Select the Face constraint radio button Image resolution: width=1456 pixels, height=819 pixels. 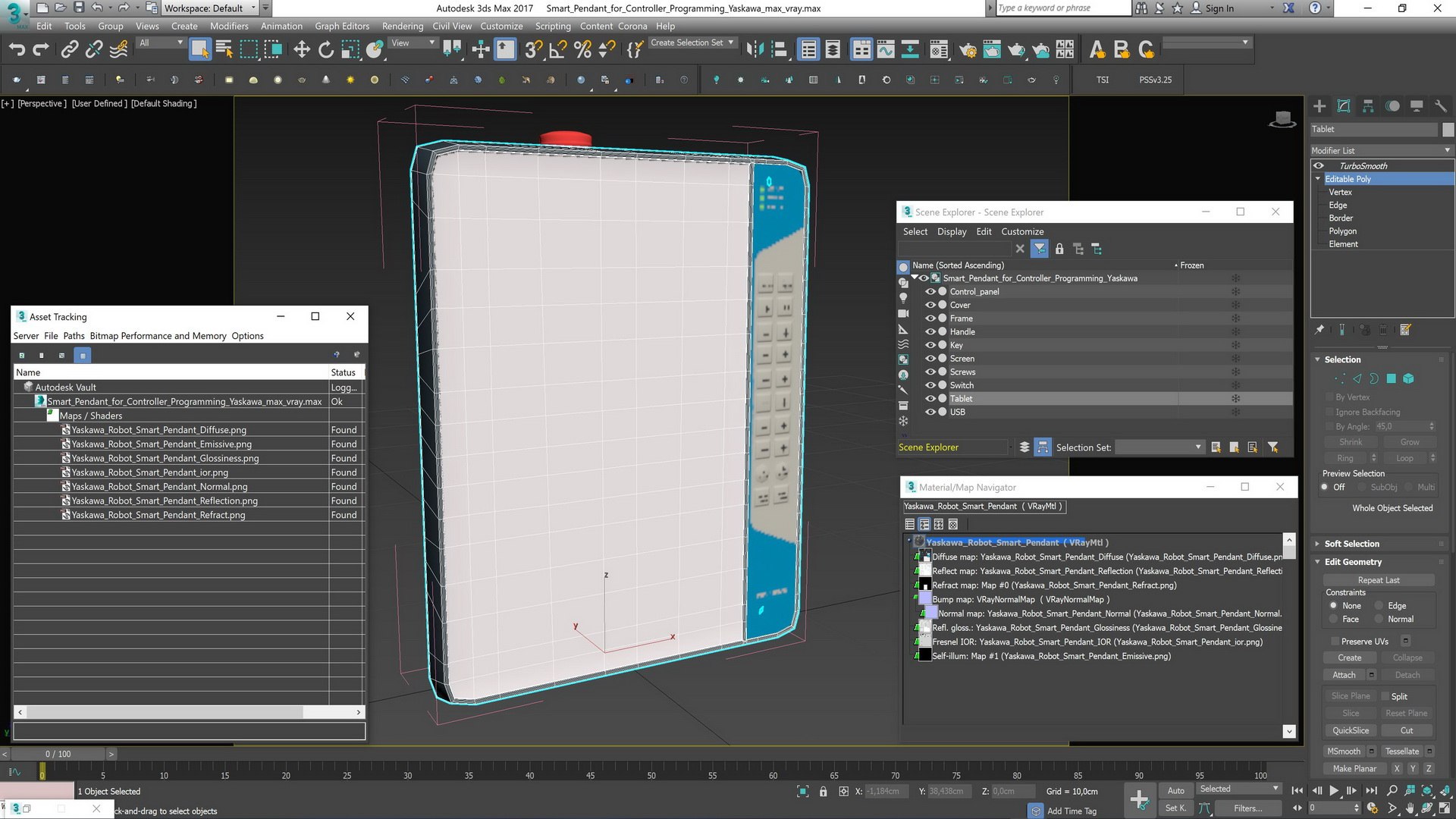(x=1334, y=620)
